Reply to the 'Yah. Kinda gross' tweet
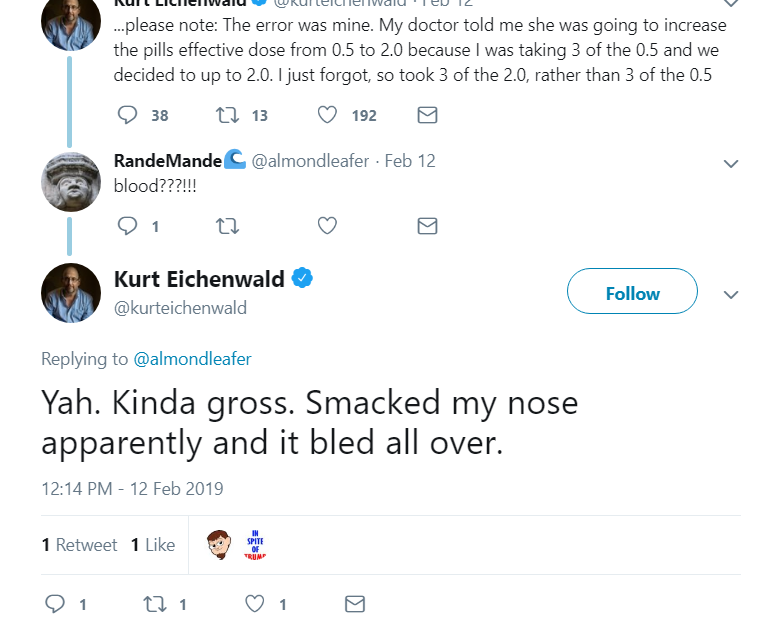Image resolution: width=758 pixels, height=636 pixels. [55, 604]
